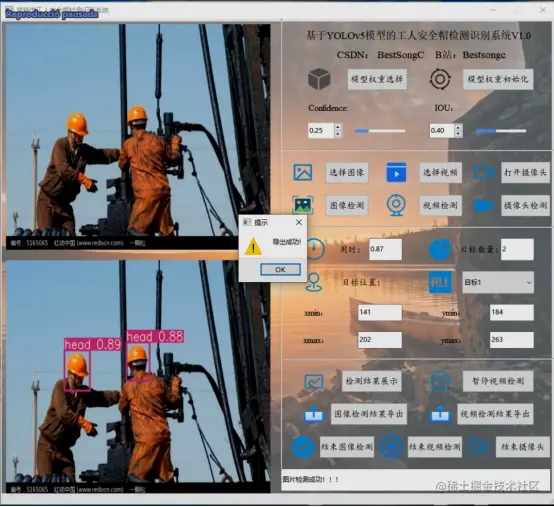End image detection with 结束图像检测
Screen dimensions: 554x507
[347, 447]
